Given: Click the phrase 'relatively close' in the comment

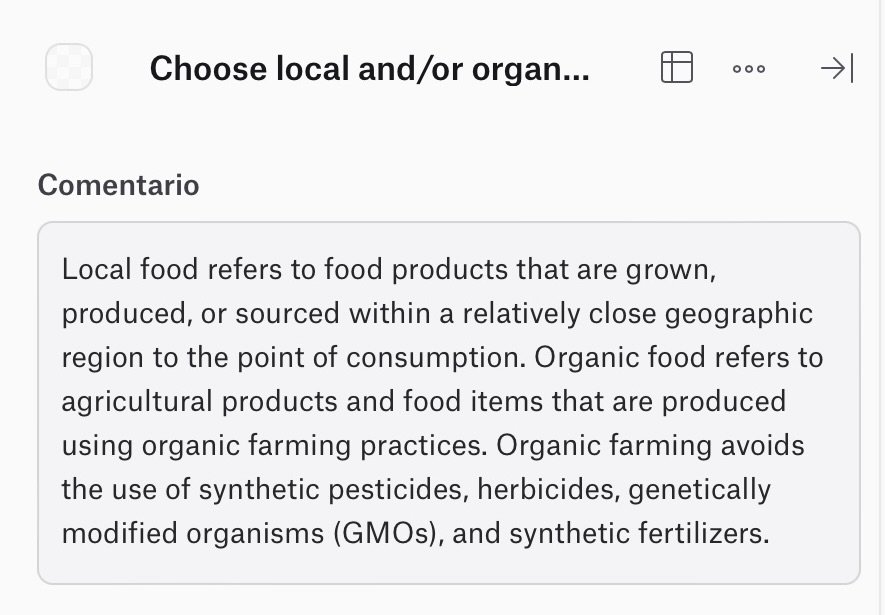Looking at the screenshot, I should pyautogui.click(x=560, y=313).
